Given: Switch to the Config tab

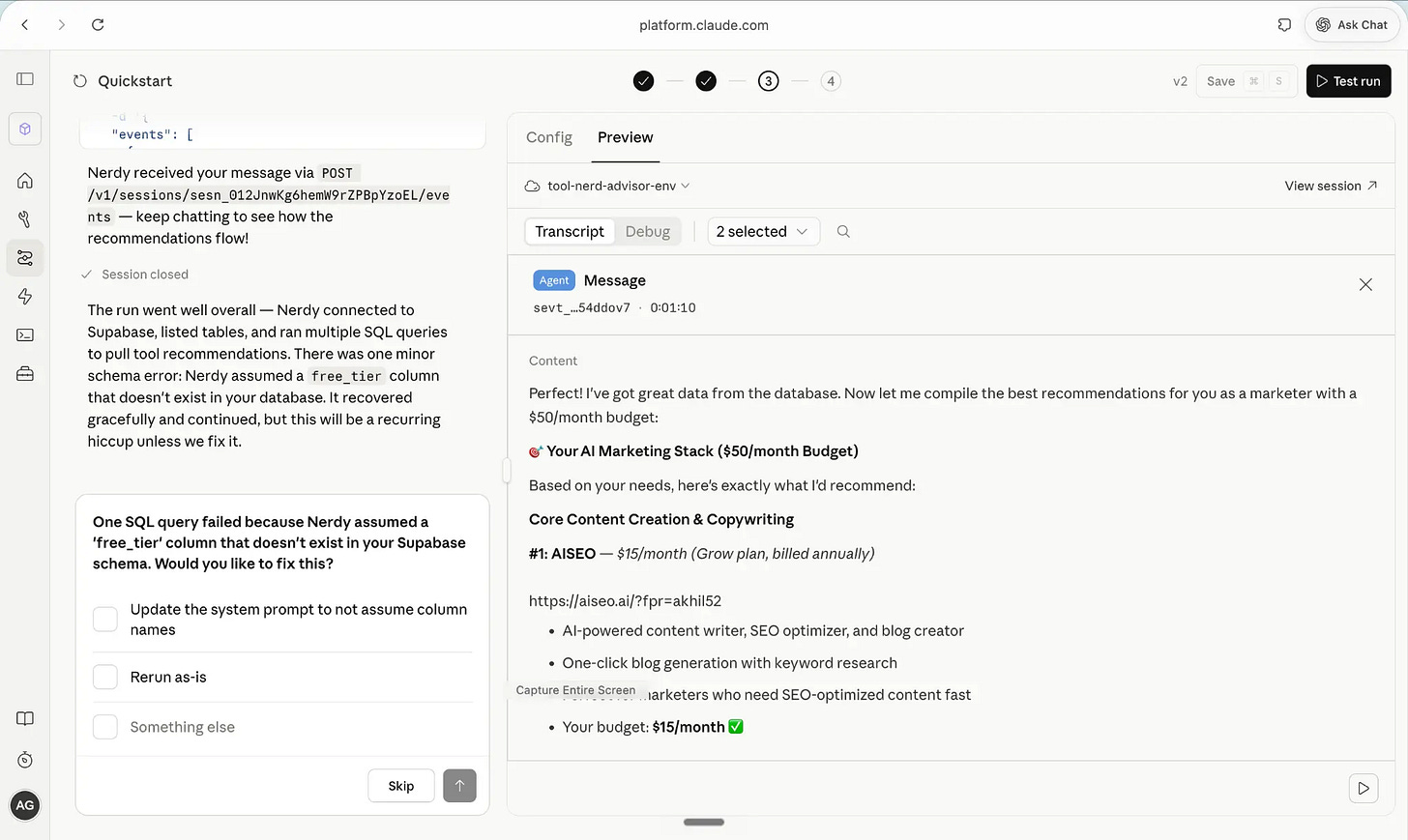Looking at the screenshot, I should click(549, 137).
